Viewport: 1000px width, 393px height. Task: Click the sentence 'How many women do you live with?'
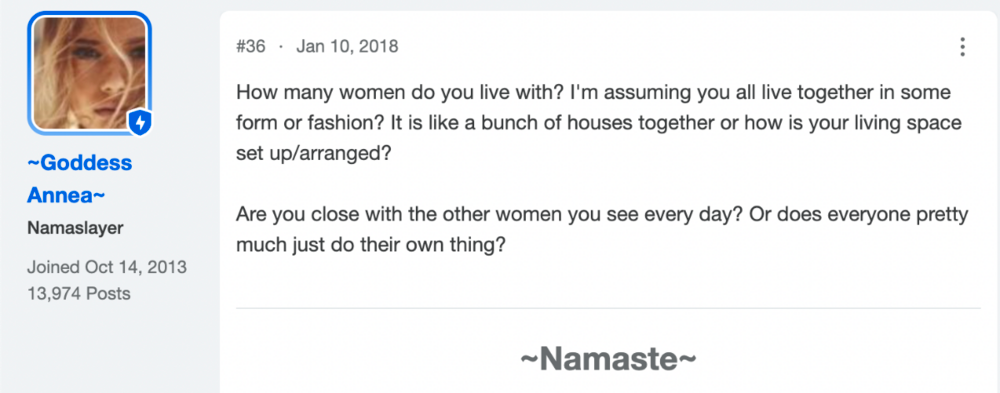coord(400,93)
